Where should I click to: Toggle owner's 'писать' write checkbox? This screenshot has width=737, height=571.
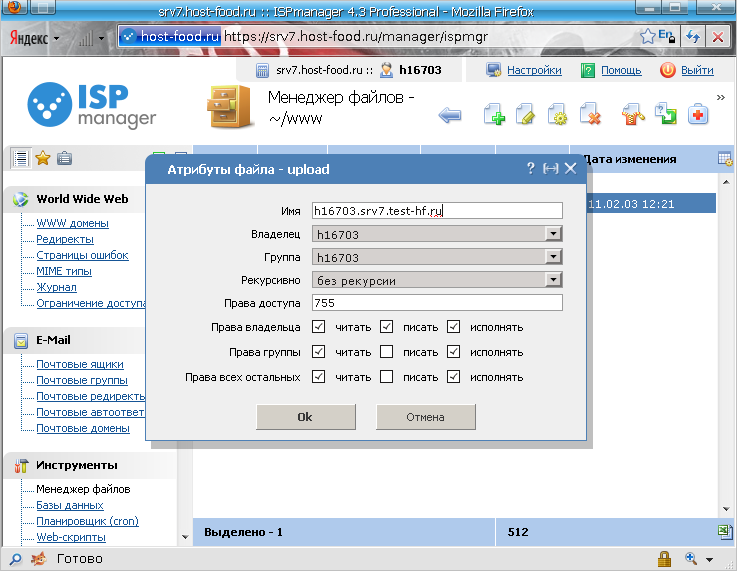point(386,327)
